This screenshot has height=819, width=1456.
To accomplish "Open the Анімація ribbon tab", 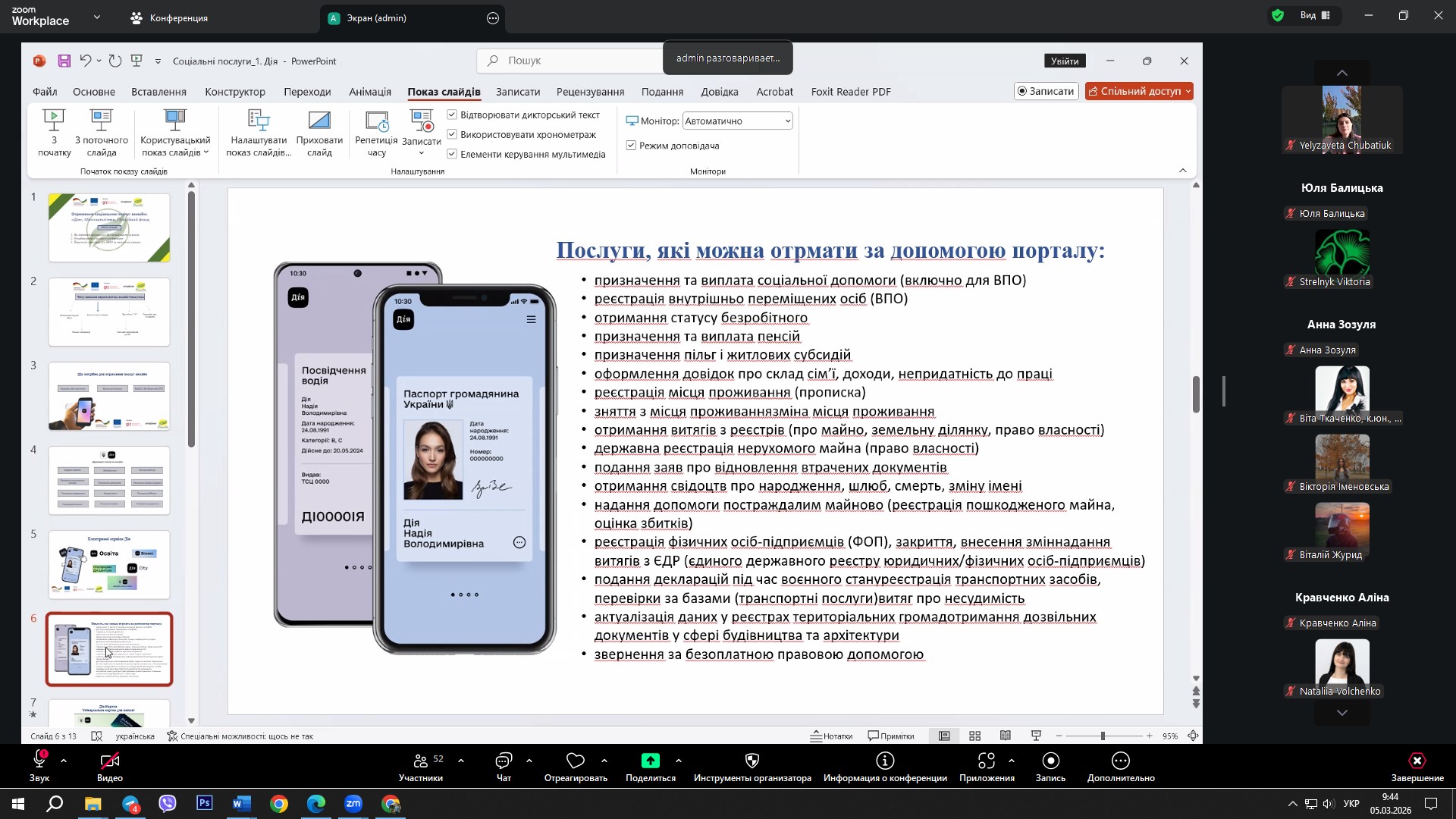I will (x=370, y=92).
